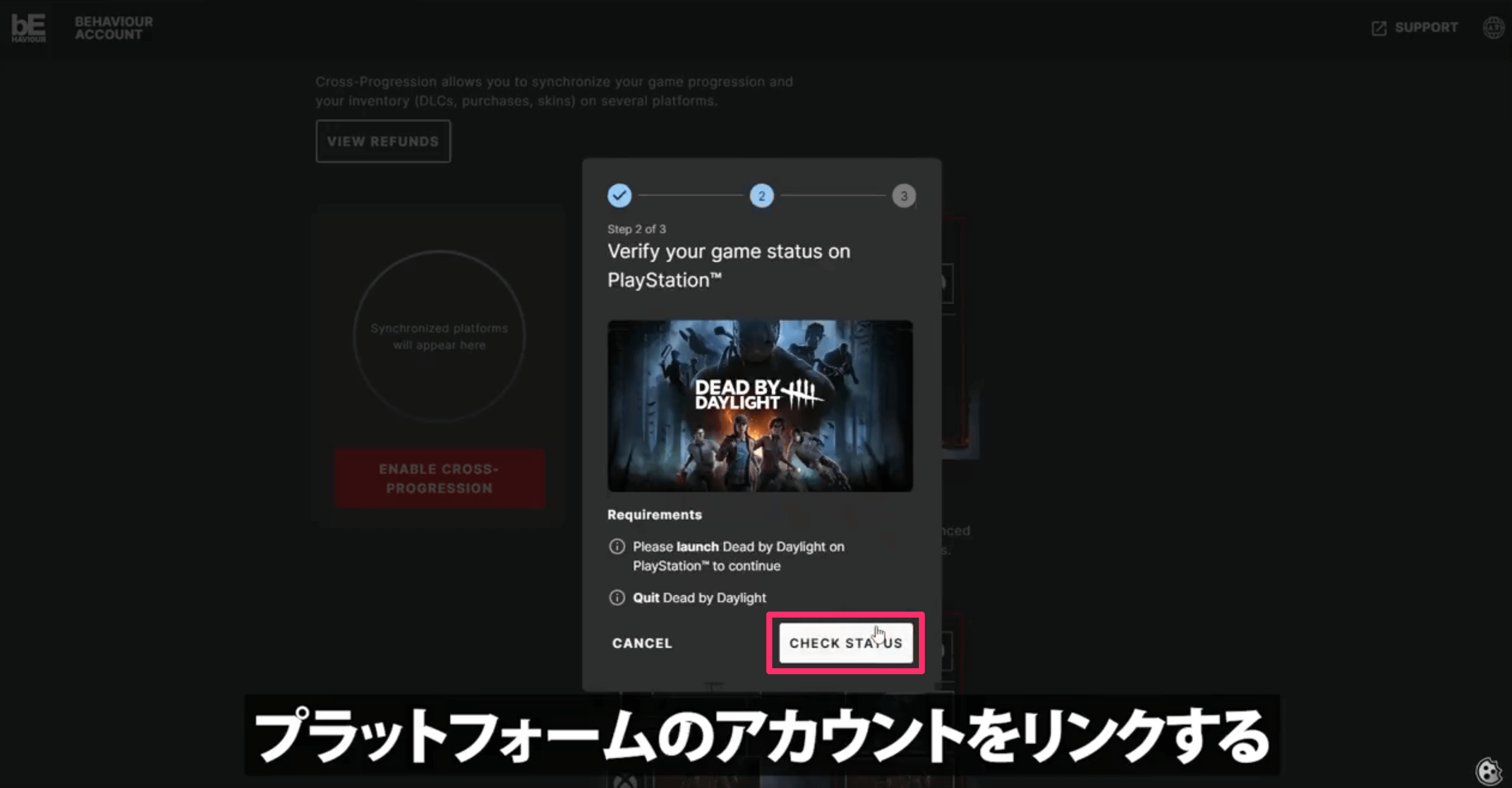Viewport: 1512px width, 788px height.
Task: Click 'Synchronized platforms will appear here' placeholder
Action: [x=439, y=336]
